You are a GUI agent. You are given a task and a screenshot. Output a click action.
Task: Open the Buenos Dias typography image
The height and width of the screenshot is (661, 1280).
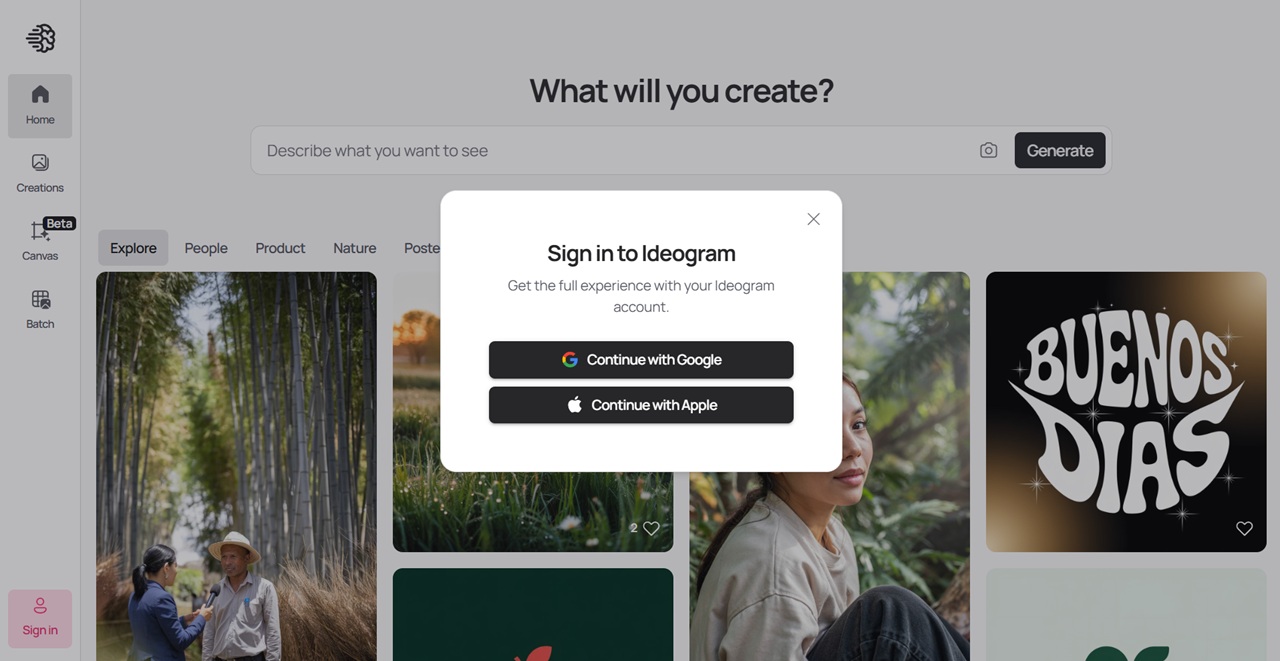click(1126, 412)
